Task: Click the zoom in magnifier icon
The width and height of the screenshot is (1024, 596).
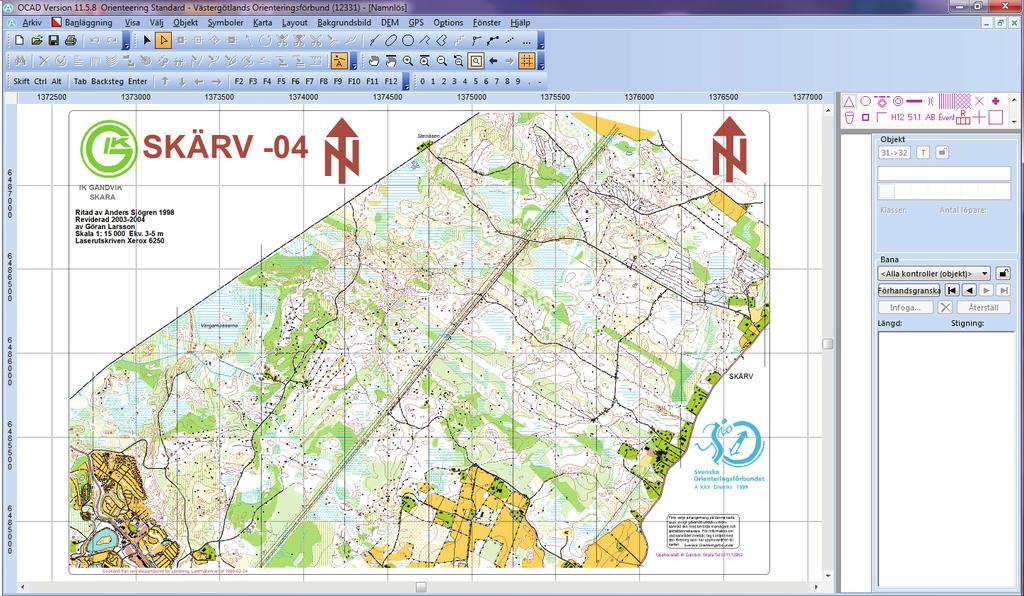Action: pyautogui.click(x=408, y=61)
